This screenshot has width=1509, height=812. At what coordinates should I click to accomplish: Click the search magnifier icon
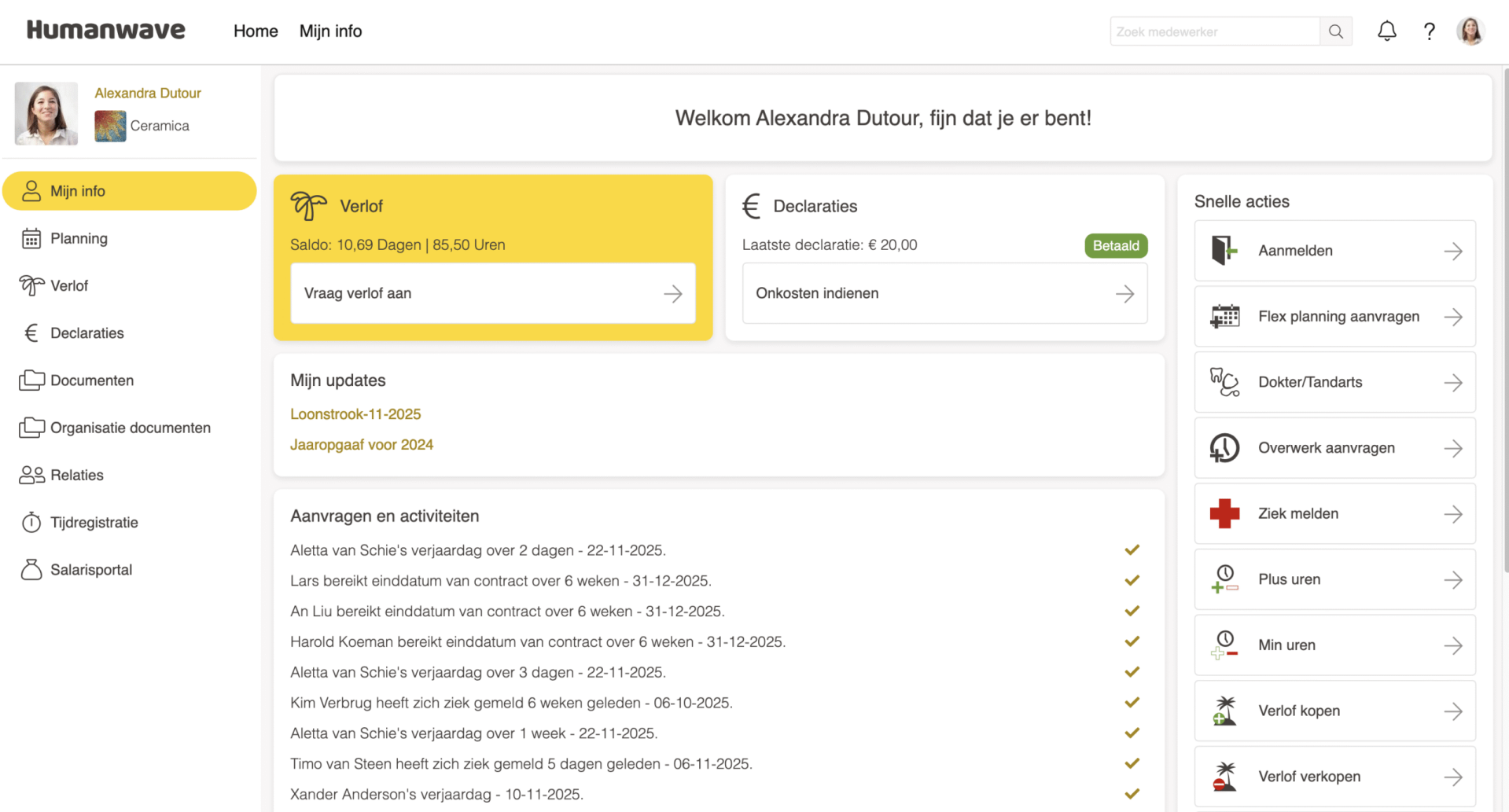1335,31
